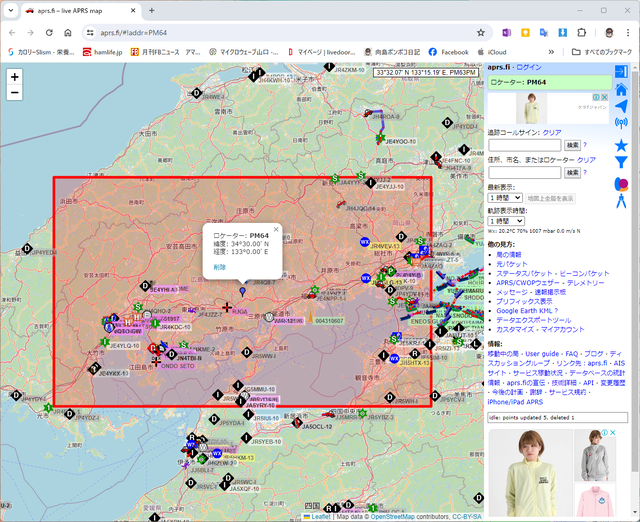Viewport: 640px width, 522px height.
Task: Collapse the right sidebar panel arrow
Action: [x=621, y=72]
